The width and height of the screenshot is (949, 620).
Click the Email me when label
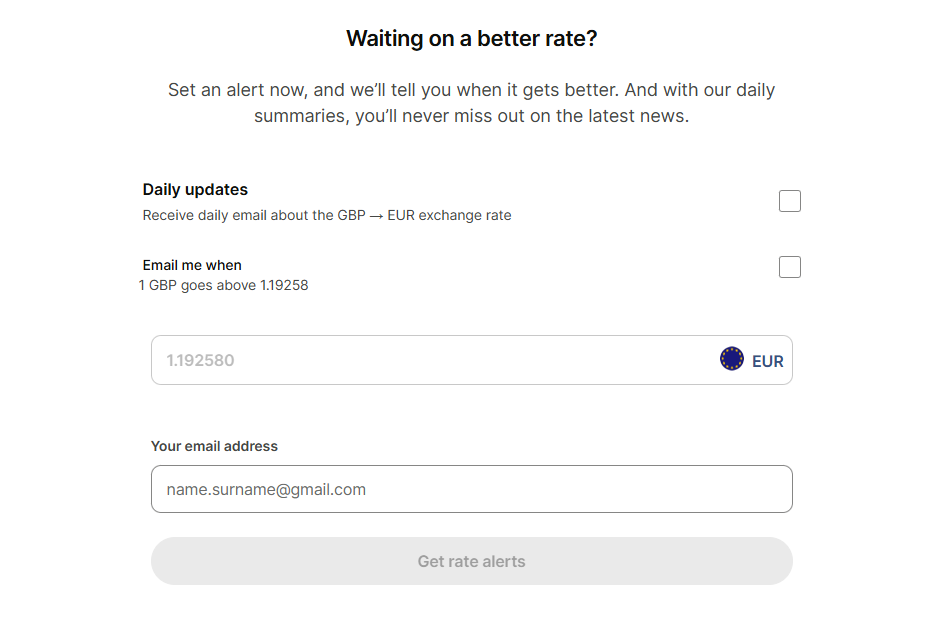click(192, 265)
